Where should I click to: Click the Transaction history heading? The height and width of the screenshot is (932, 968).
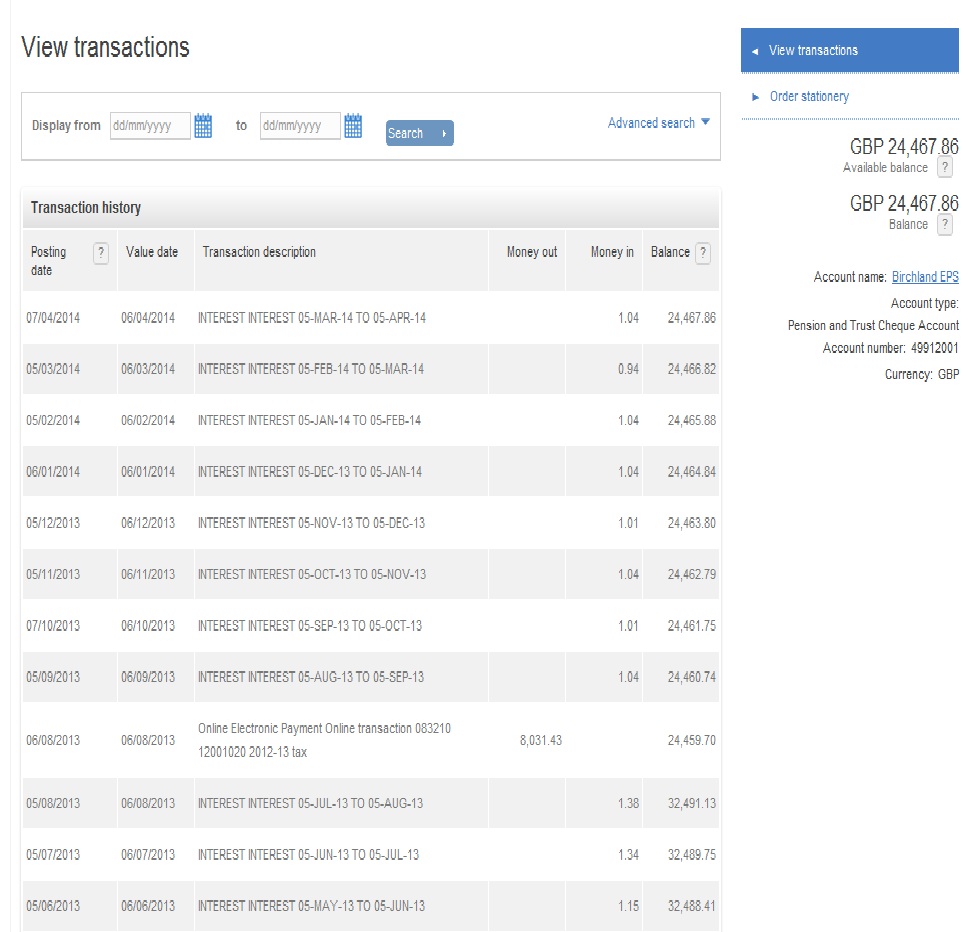(x=86, y=207)
